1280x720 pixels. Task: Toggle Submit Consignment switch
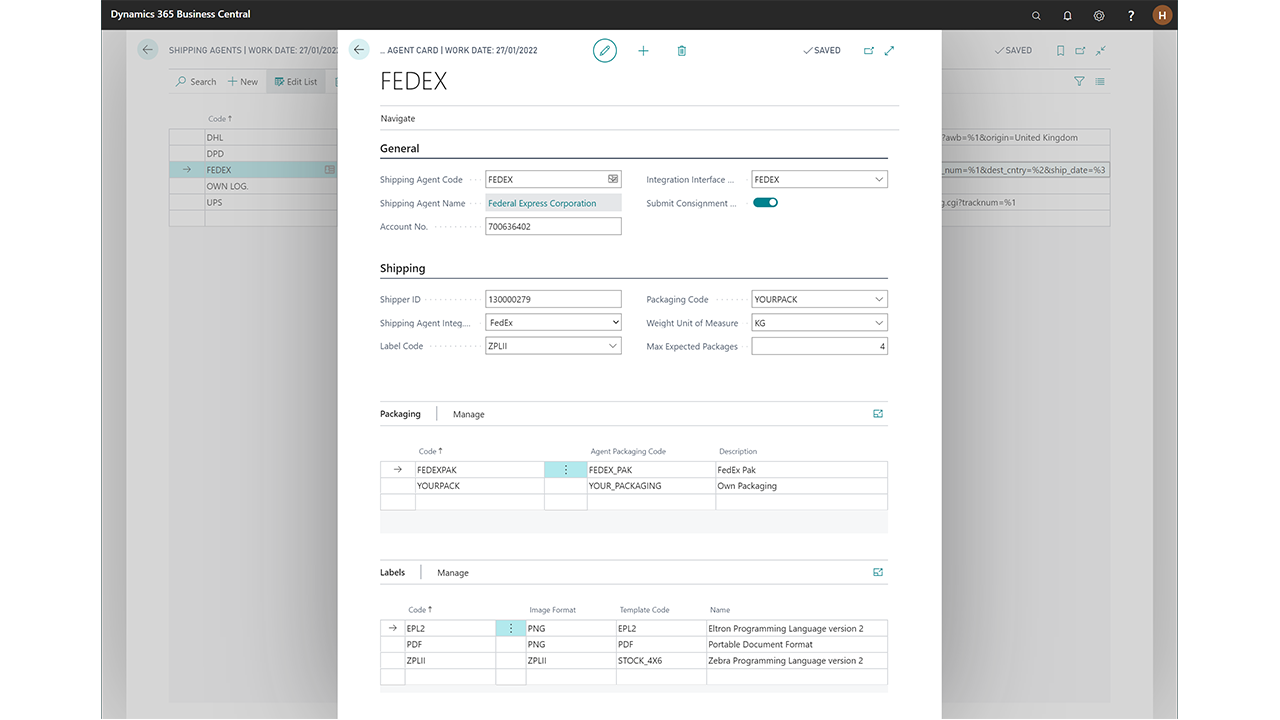(765, 203)
